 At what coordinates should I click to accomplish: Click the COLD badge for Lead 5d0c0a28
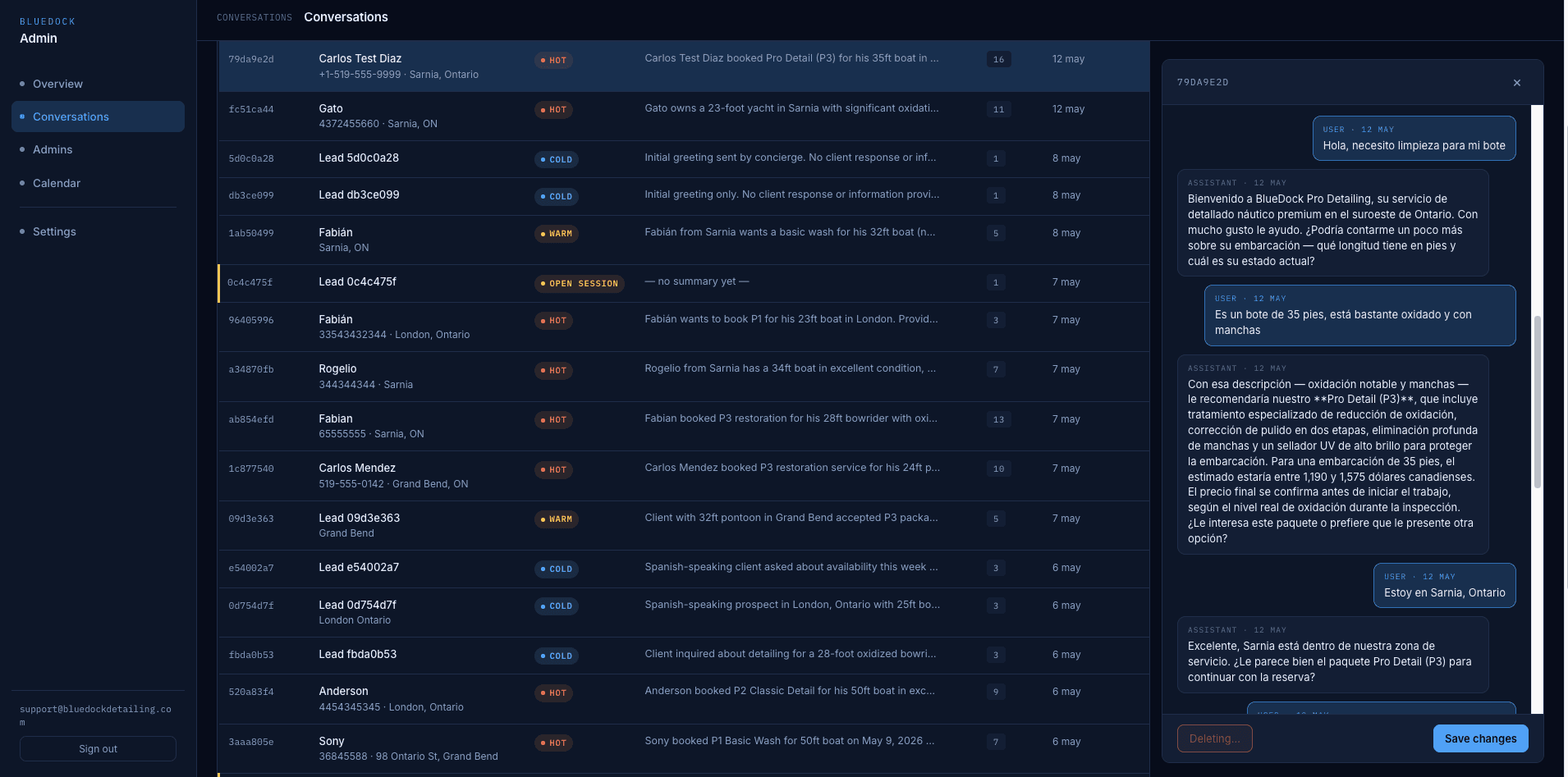coord(556,159)
